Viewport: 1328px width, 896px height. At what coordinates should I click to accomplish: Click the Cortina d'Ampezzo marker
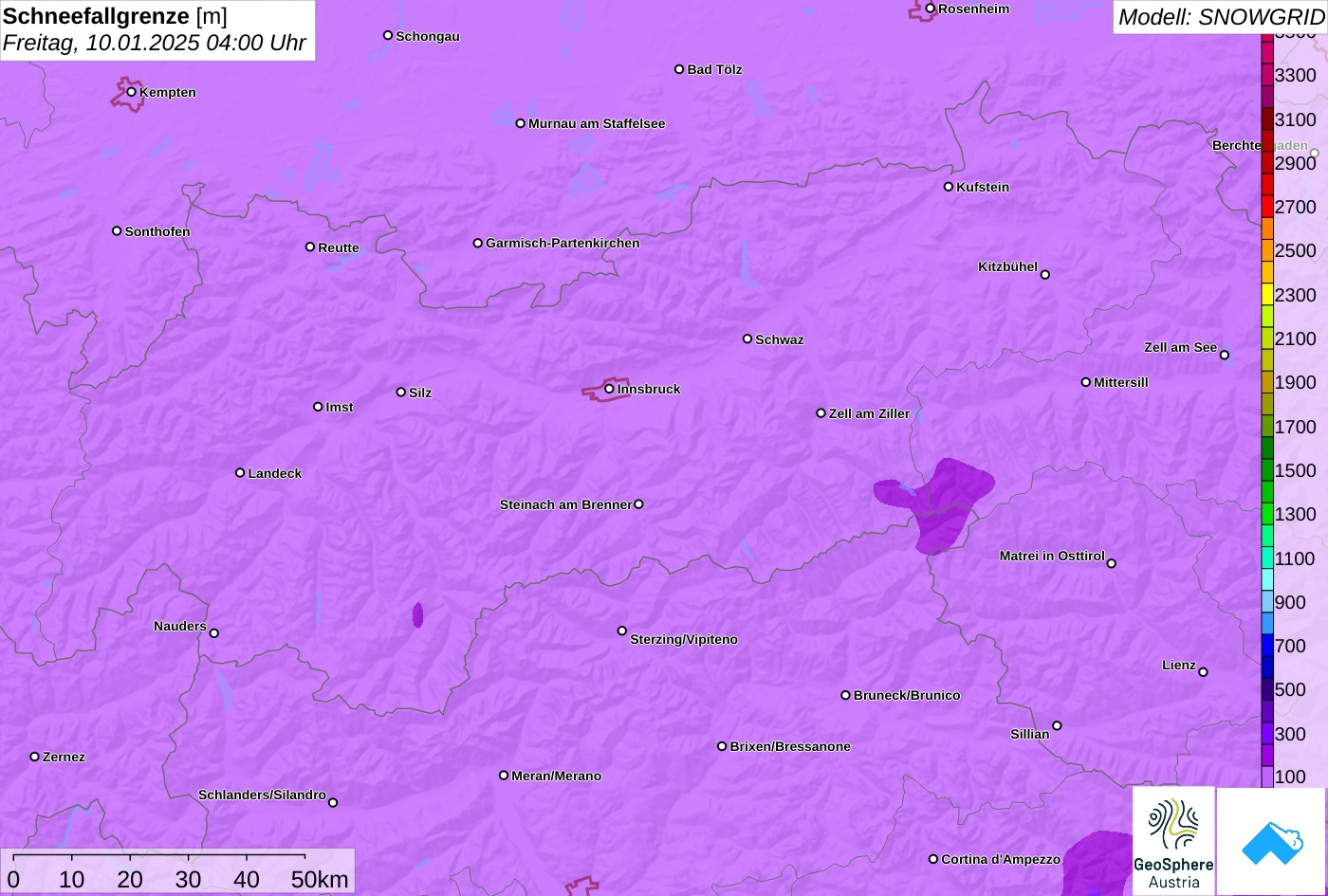coord(933,859)
